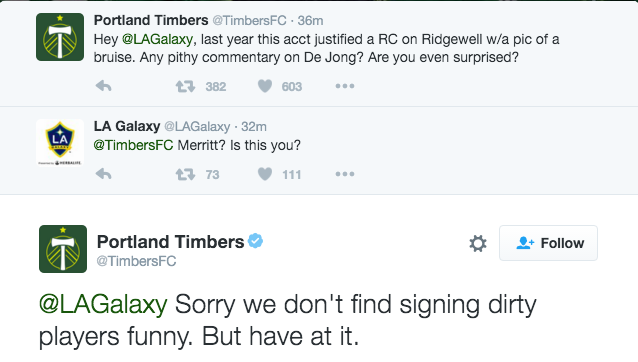
Task: Open more options on the first Timbers tweet
Action: pyautogui.click(x=345, y=86)
